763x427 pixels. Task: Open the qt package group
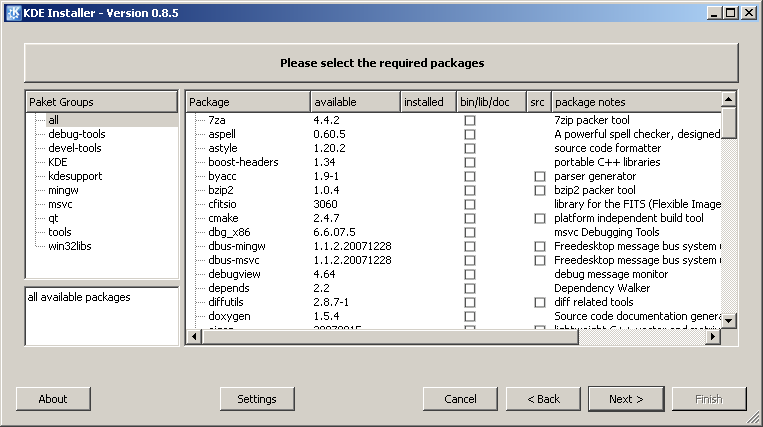tap(53, 218)
